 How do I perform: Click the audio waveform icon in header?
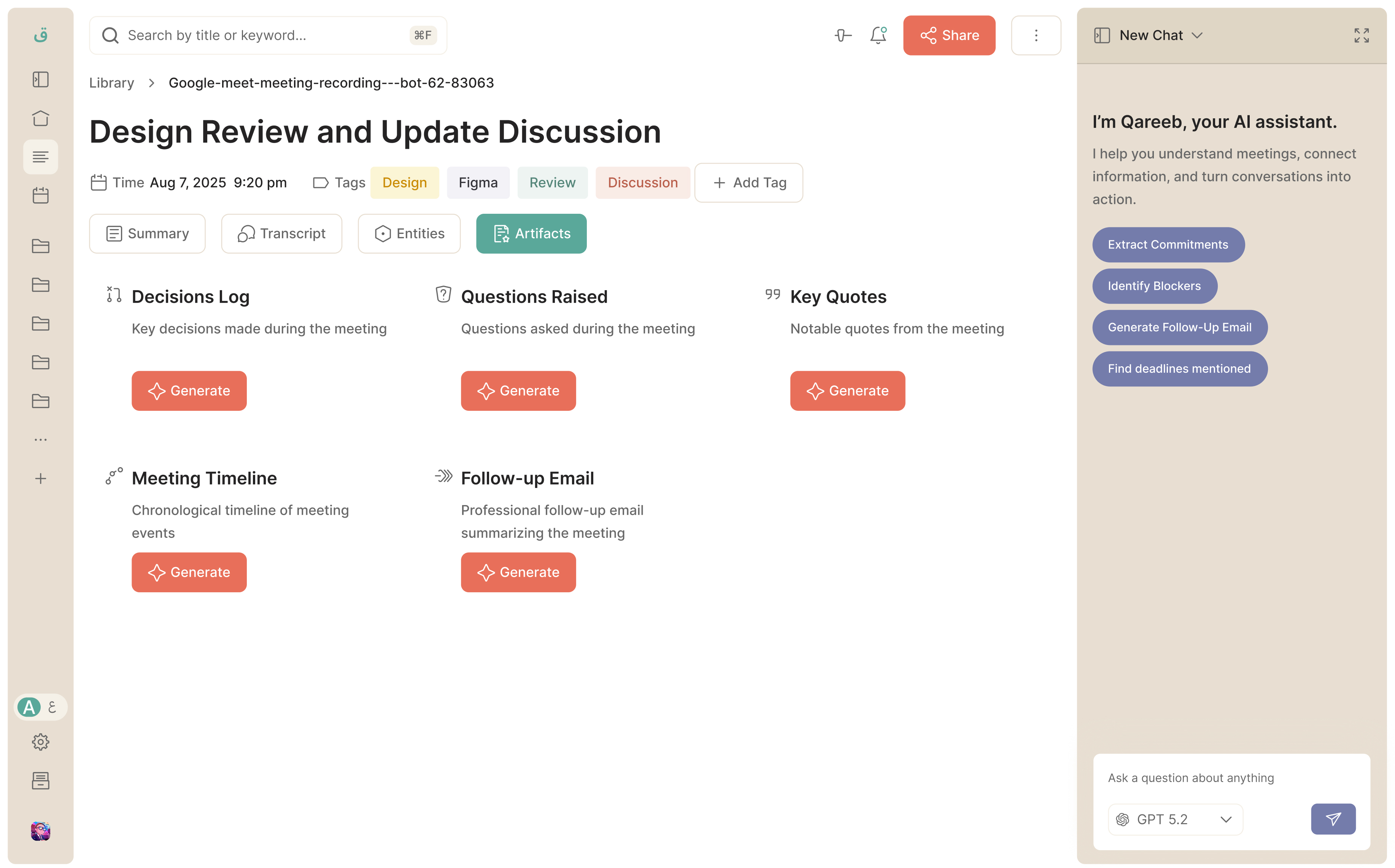(x=843, y=36)
